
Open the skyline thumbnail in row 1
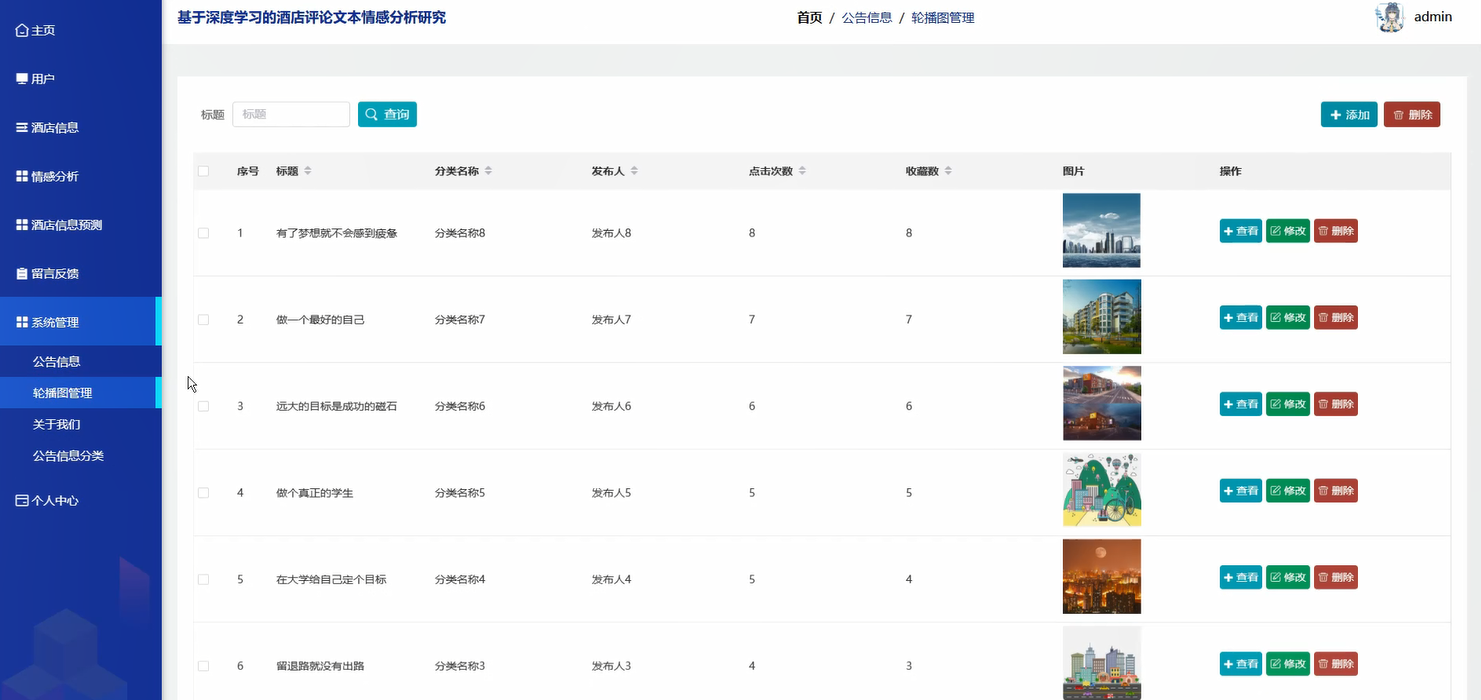pyautogui.click(x=1101, y=230)
